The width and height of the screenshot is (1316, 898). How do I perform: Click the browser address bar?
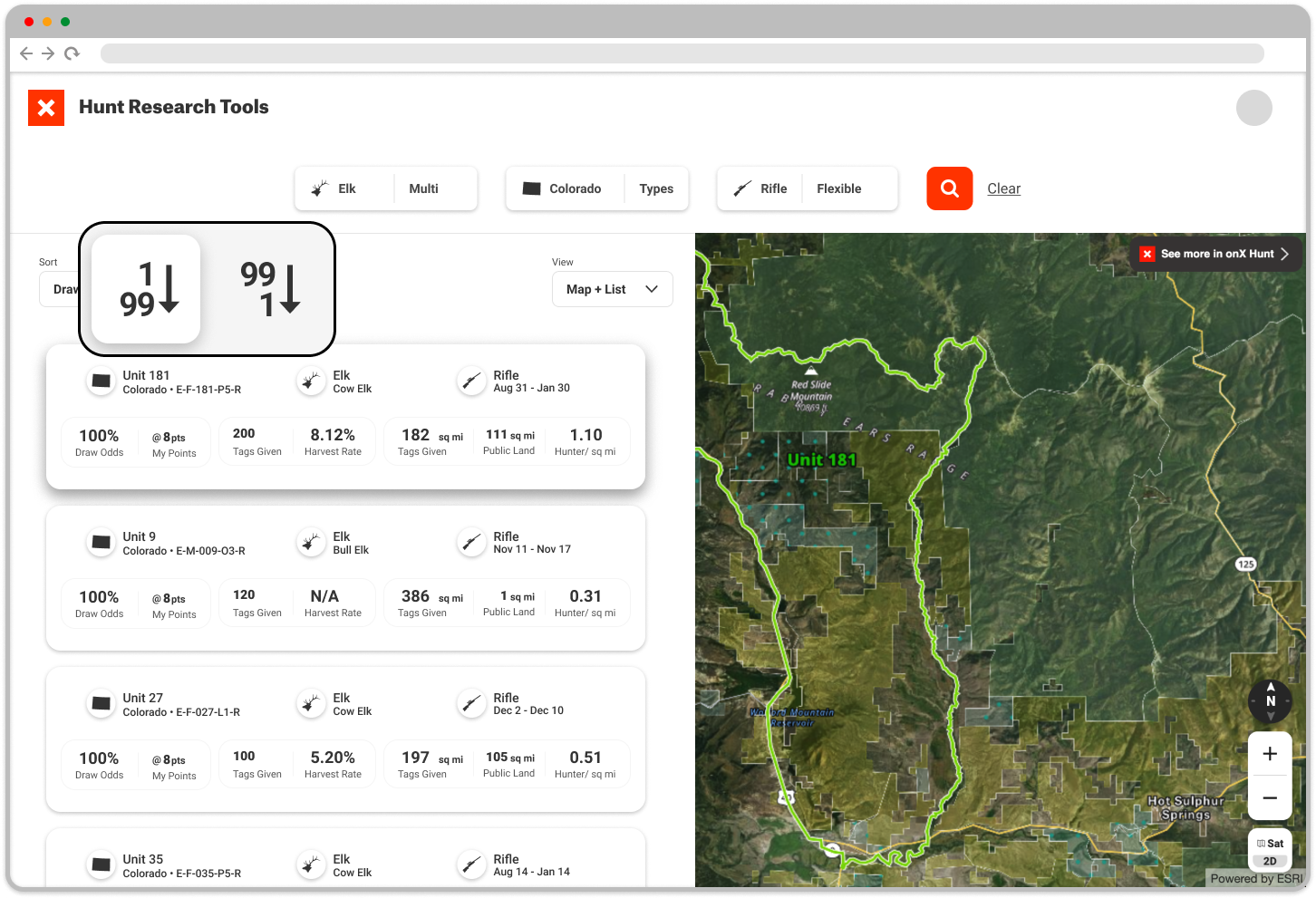pyautogui.click(x=682, y=53)
